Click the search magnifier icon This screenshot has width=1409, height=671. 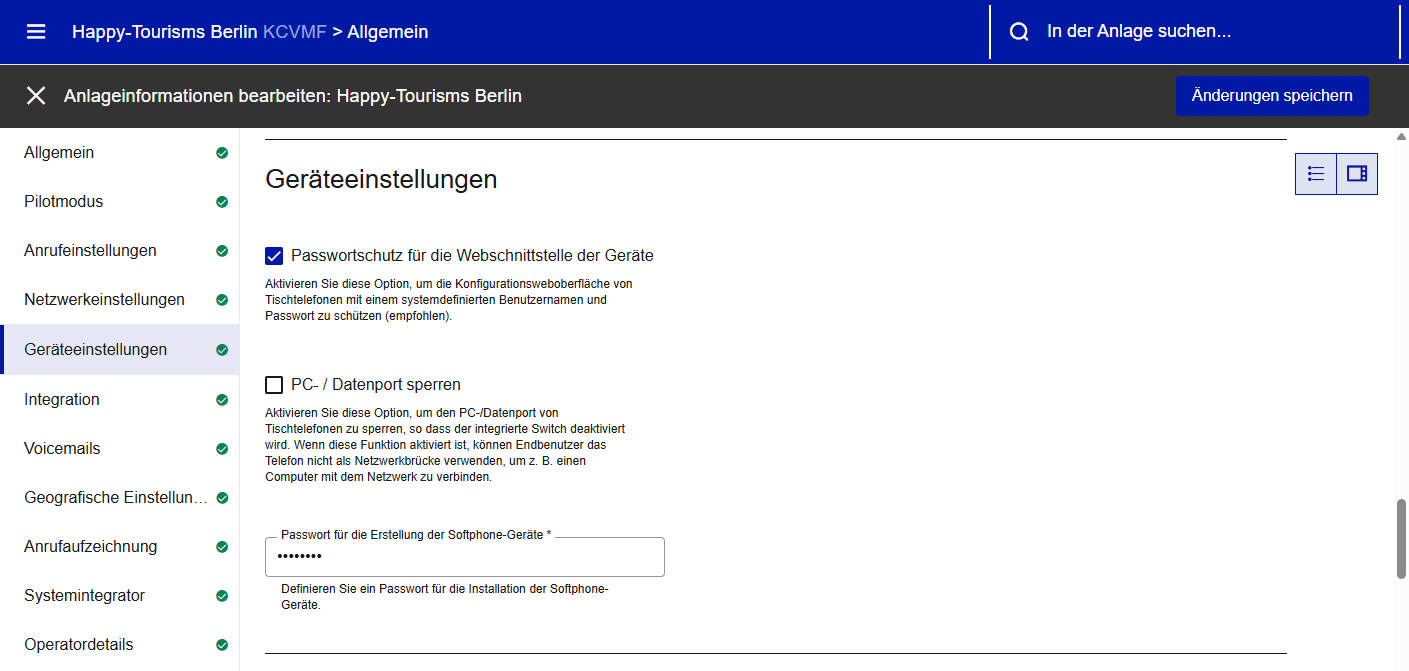pos(1019,32)
